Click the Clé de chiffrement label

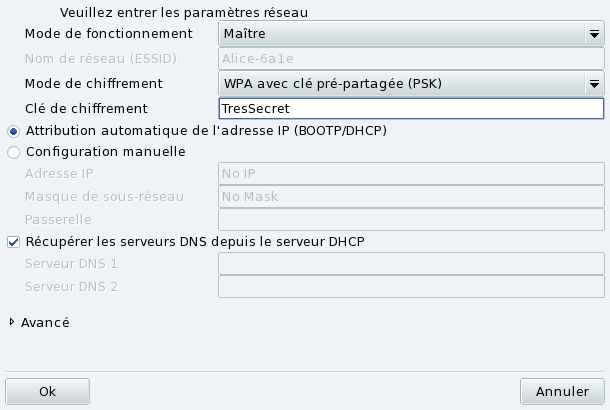[86, 108]
